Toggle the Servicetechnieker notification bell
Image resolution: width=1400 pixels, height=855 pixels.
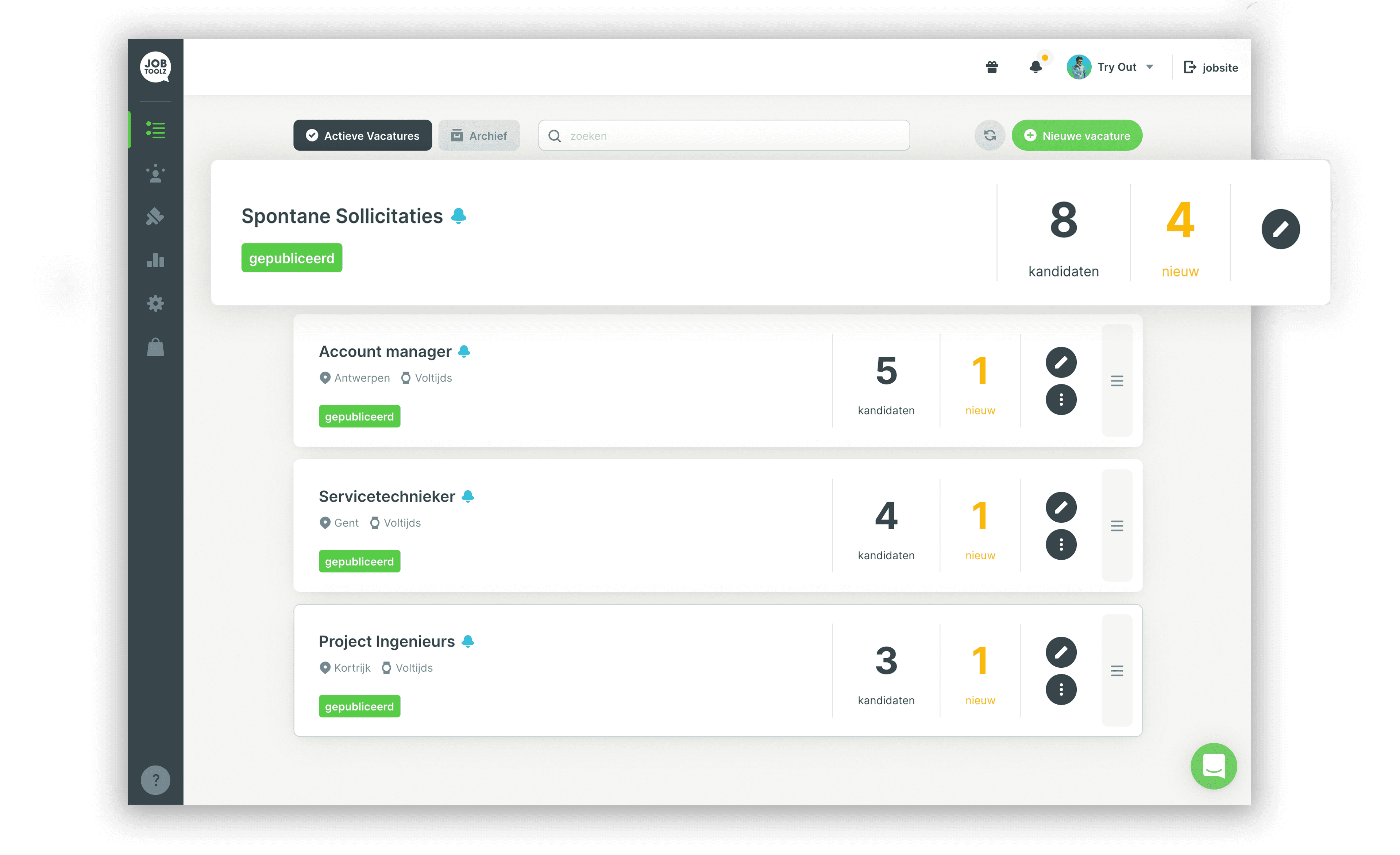pyautogui.click(x=468, y=496)
